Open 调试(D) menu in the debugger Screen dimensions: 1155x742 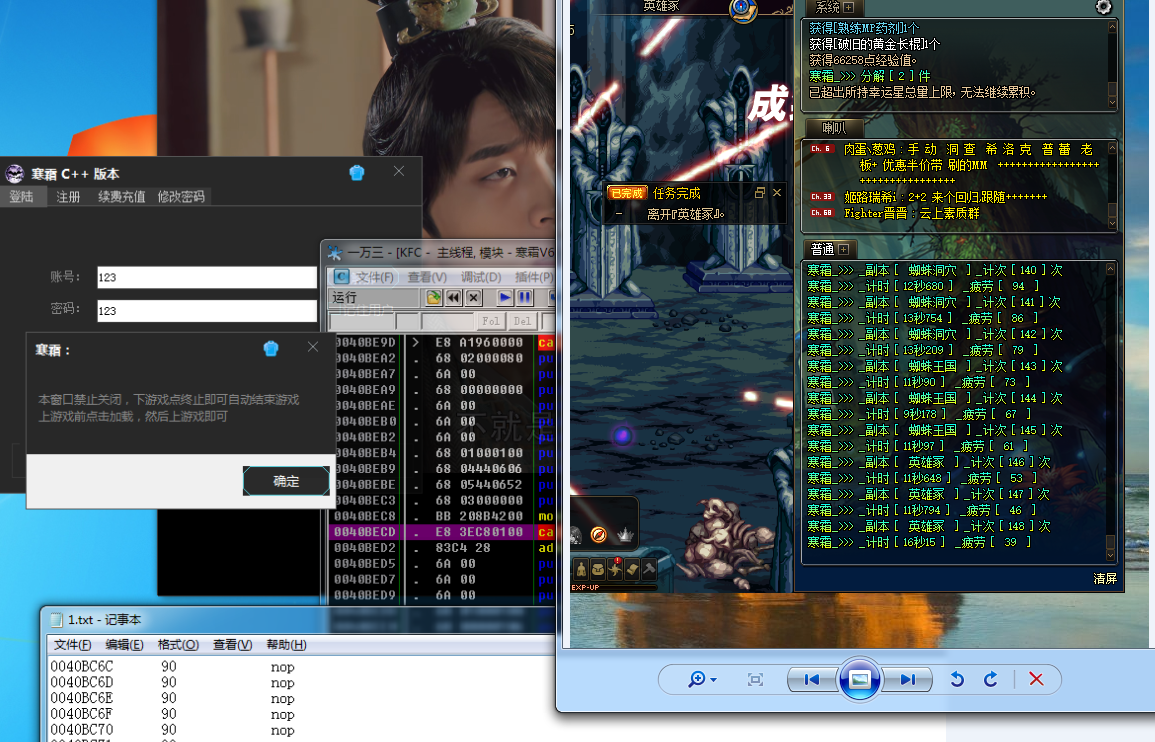click(481, 277)
